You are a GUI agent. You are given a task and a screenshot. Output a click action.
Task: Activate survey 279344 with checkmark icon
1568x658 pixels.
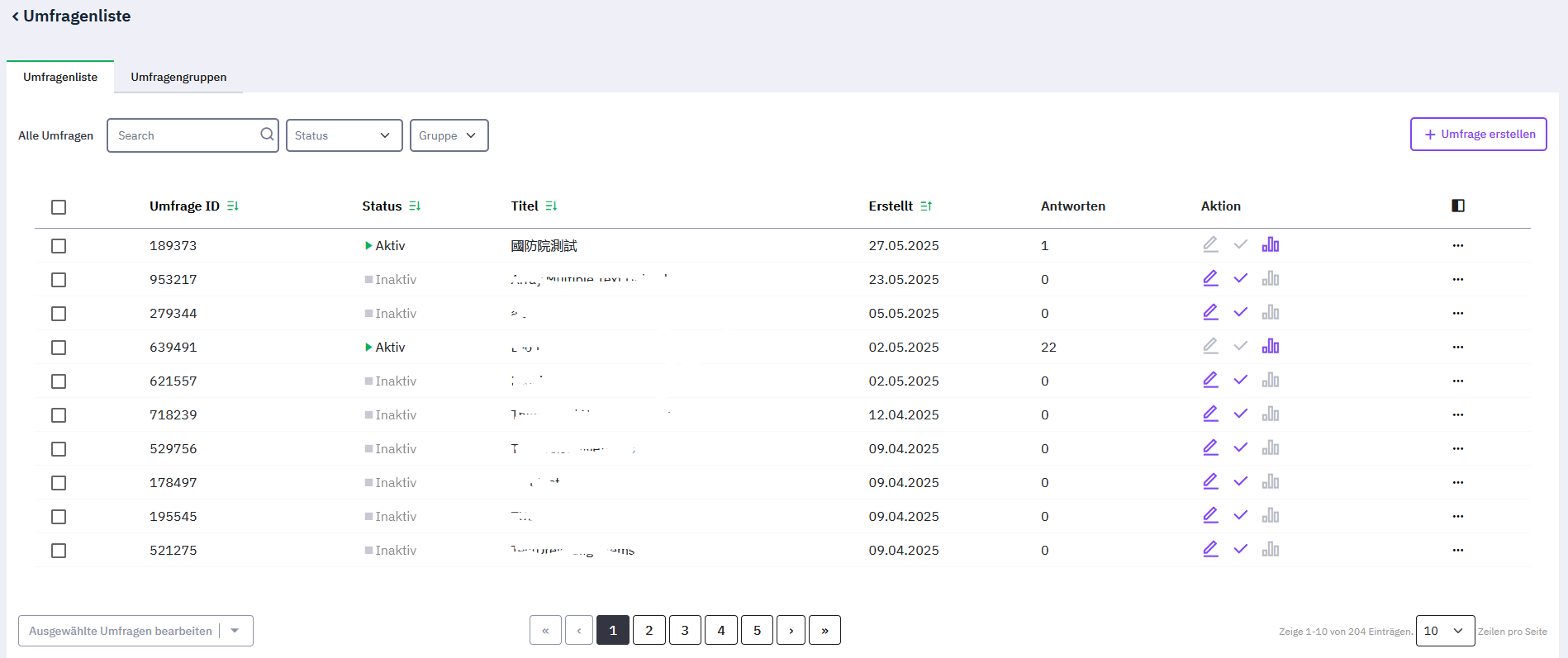(1240, 313)
